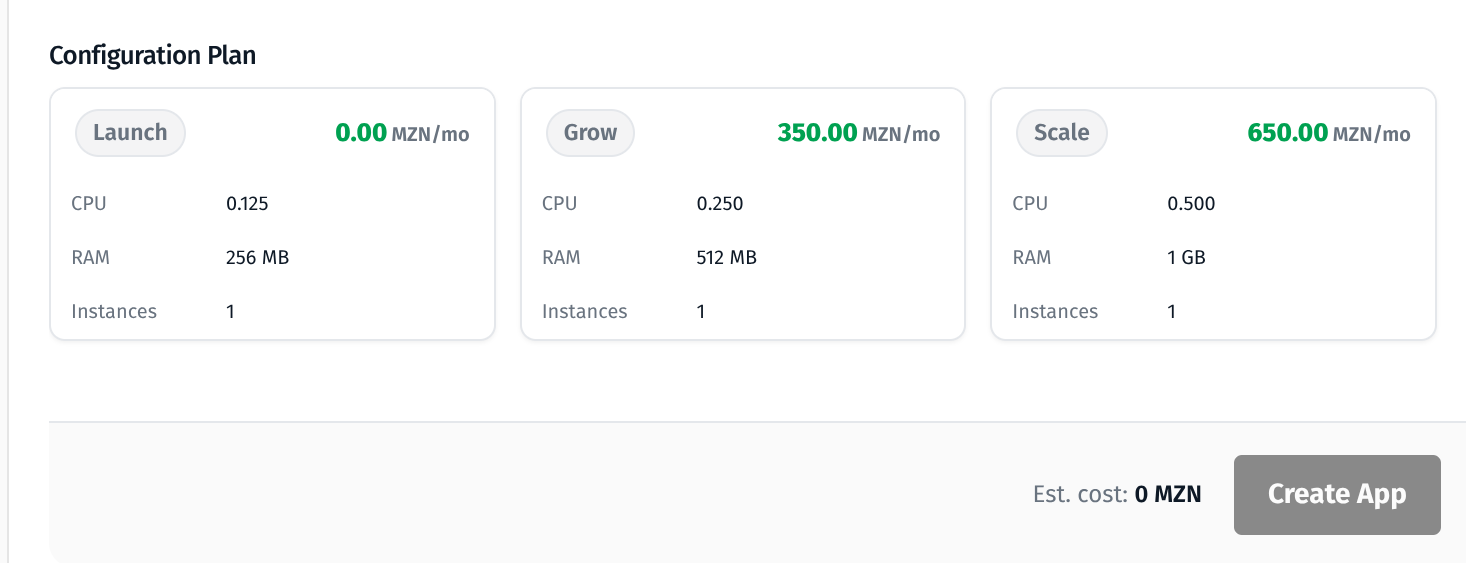Click the 650.00 MZN/mo price
This screenshot has width=1466, height=563.
pos(1329,133)
